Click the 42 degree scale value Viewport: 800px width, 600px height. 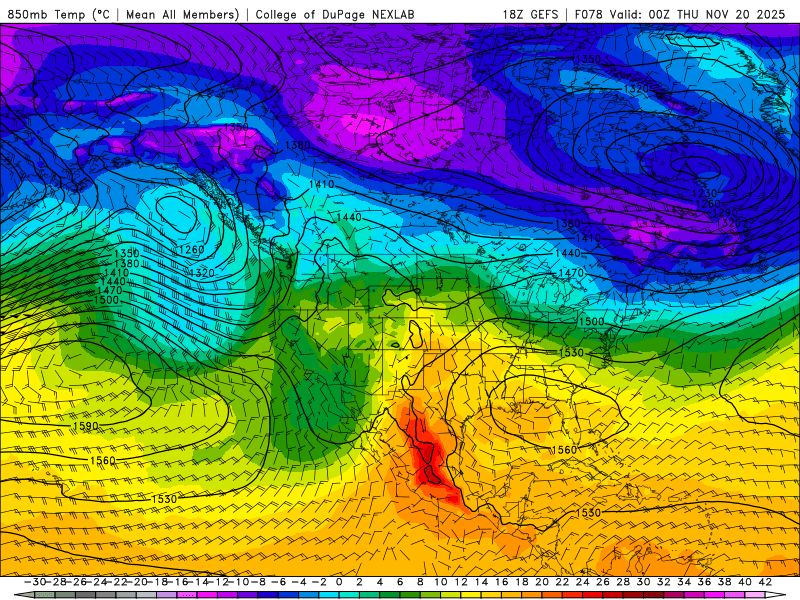click(x=765, y=582)
